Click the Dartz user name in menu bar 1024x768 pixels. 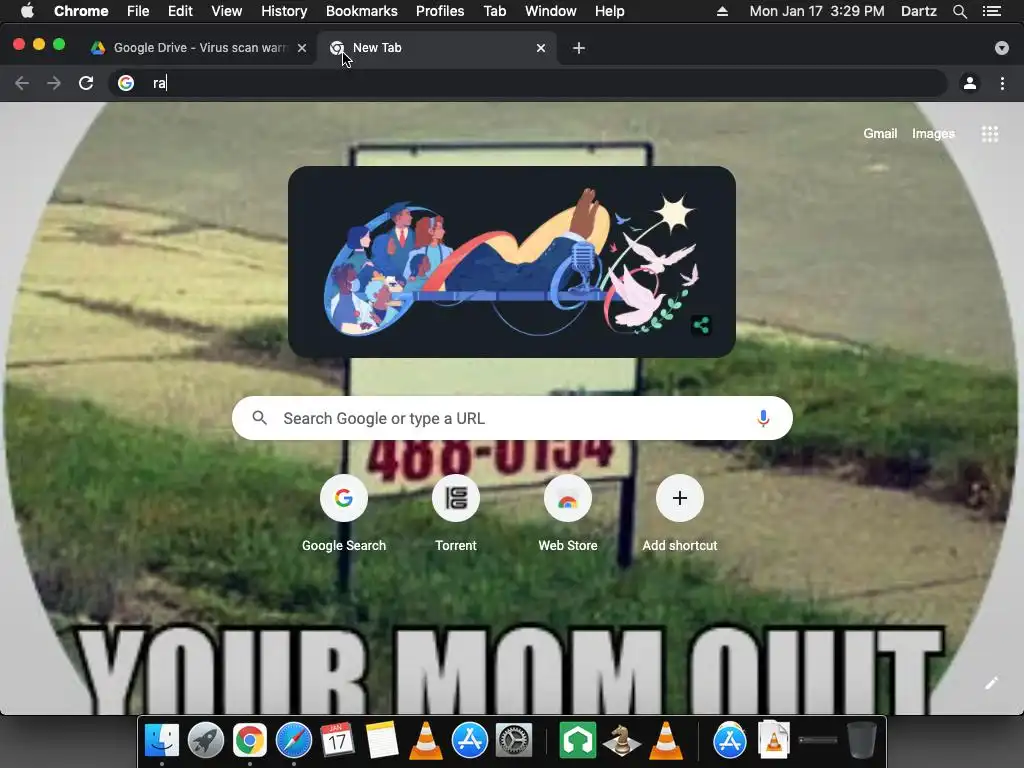pos(919,11)
